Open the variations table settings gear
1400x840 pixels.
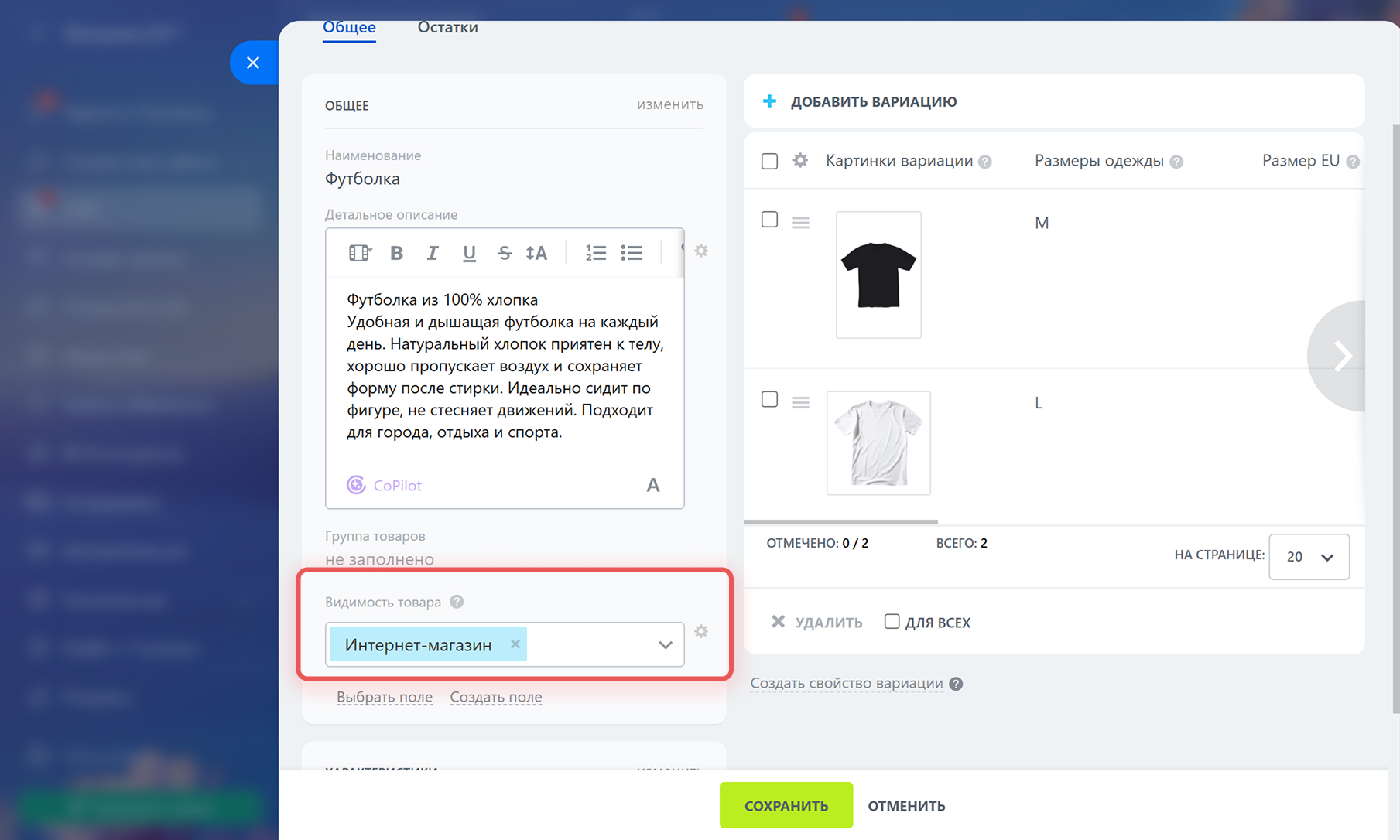point(800,160)
